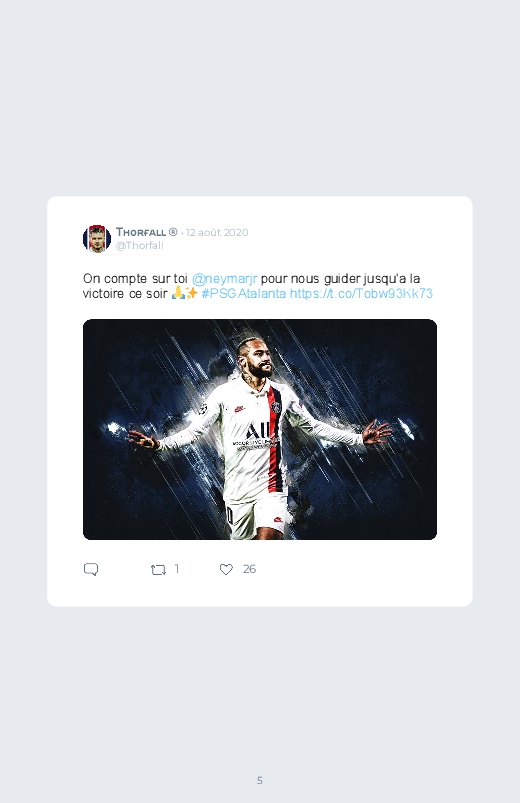The image size is (520, 803).
Task: Open Thorfall's round profile avatar
Action: click(97, 239)
